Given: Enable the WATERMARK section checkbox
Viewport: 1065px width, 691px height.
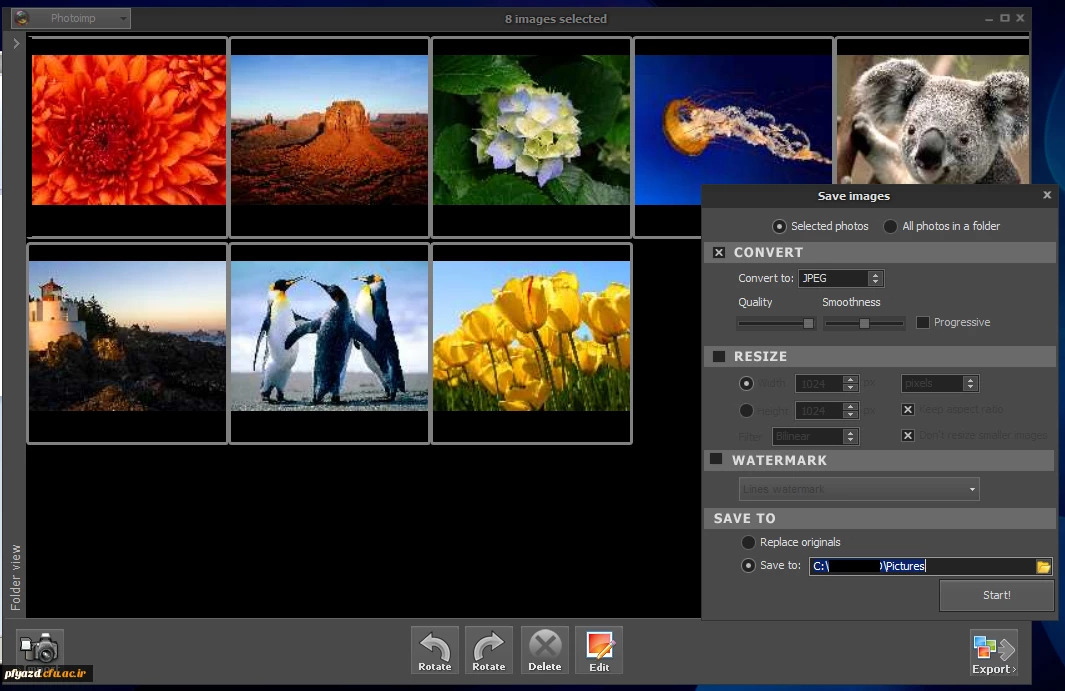Looking at the screenshot, I should pos(716,460).
